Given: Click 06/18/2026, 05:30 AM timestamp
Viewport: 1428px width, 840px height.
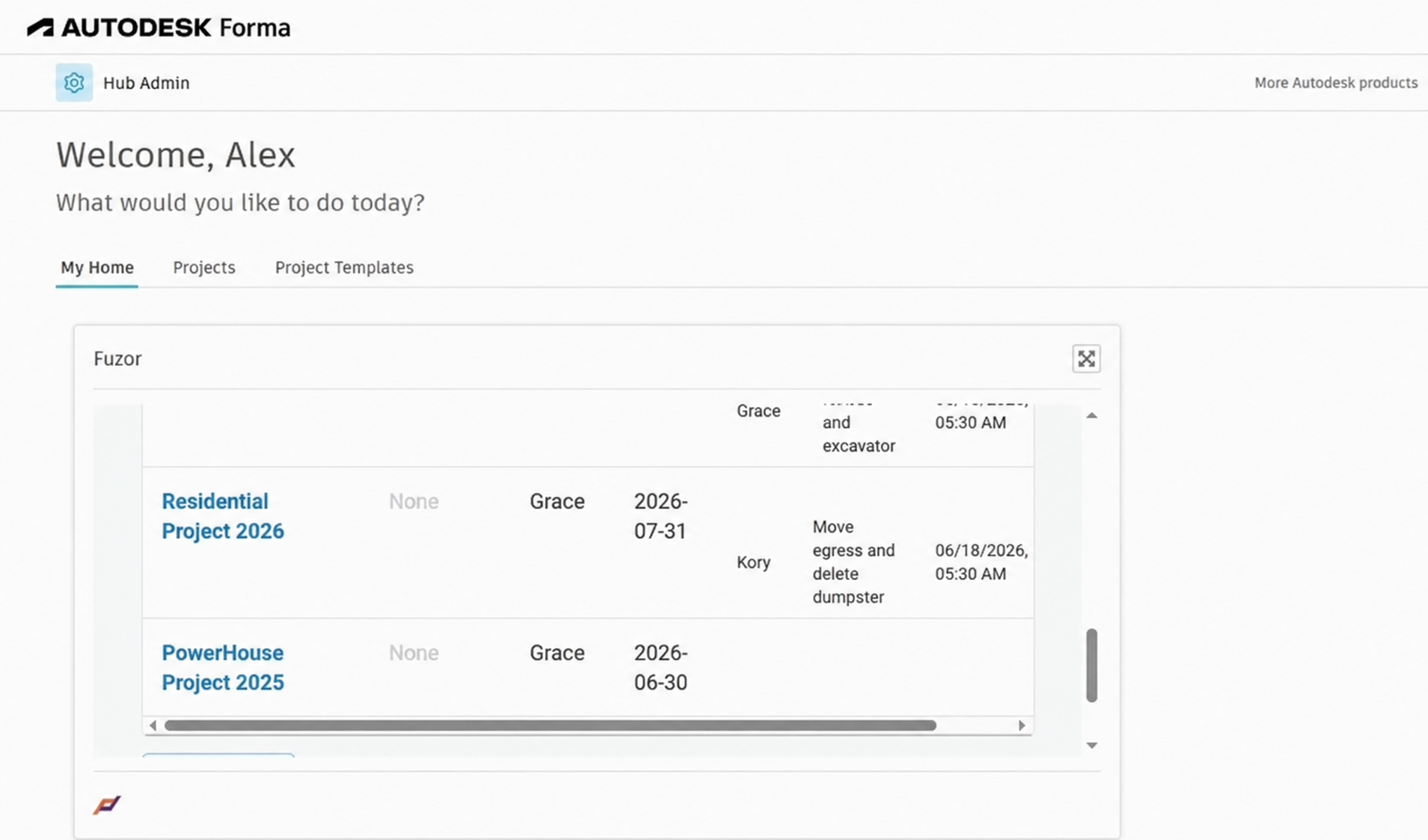Looking at the screenshot, I should 982,562.
